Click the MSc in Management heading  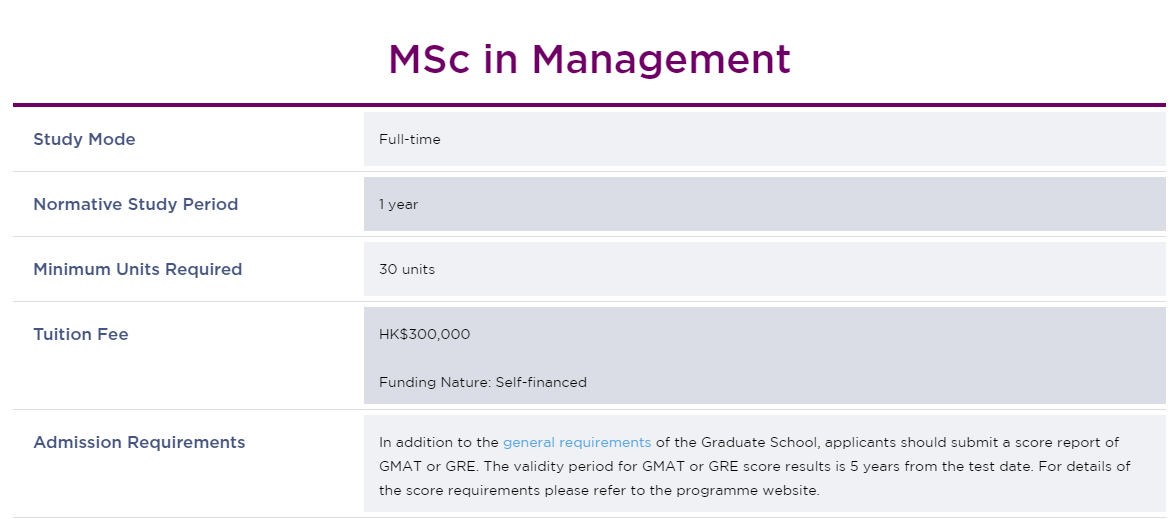[x=589, y=59]
